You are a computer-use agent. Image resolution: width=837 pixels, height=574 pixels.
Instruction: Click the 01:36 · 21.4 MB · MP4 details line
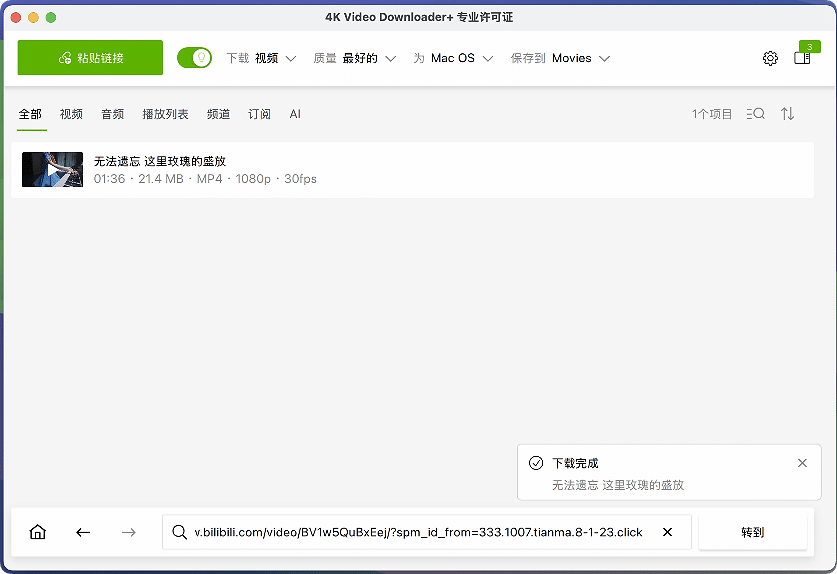pos(205,179)
